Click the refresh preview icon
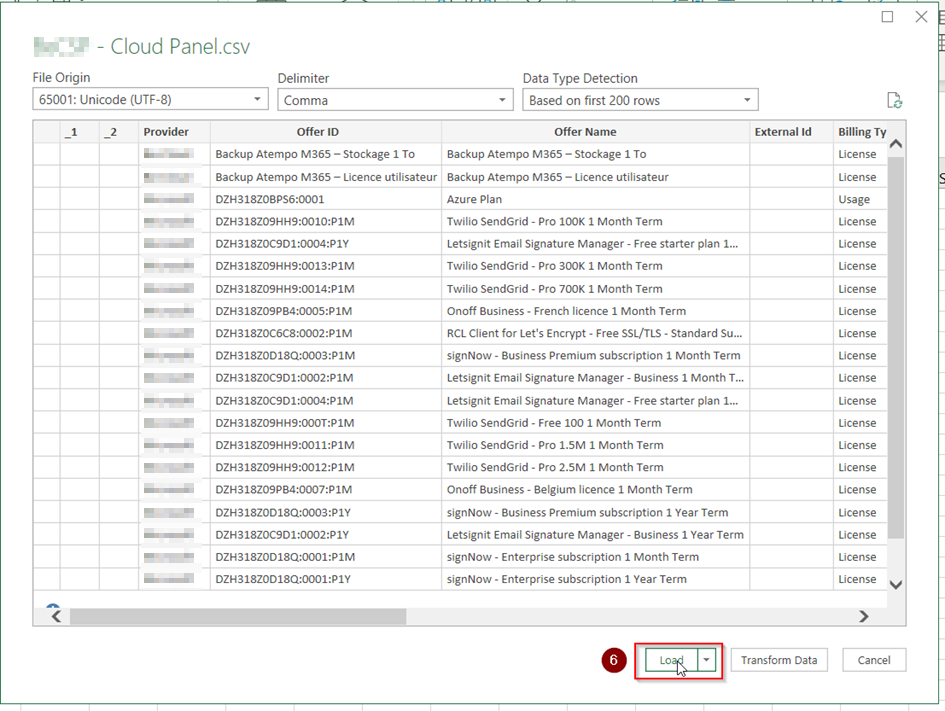Screen dimensions: 945x711 [894, 100]
